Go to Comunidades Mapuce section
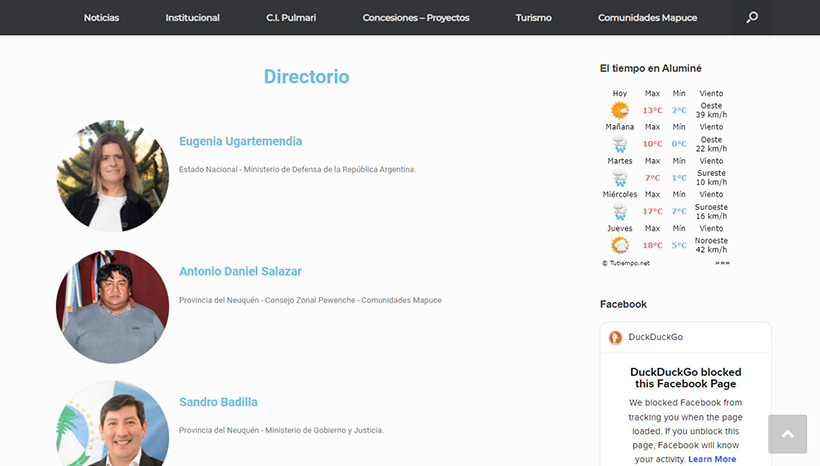 647,18
